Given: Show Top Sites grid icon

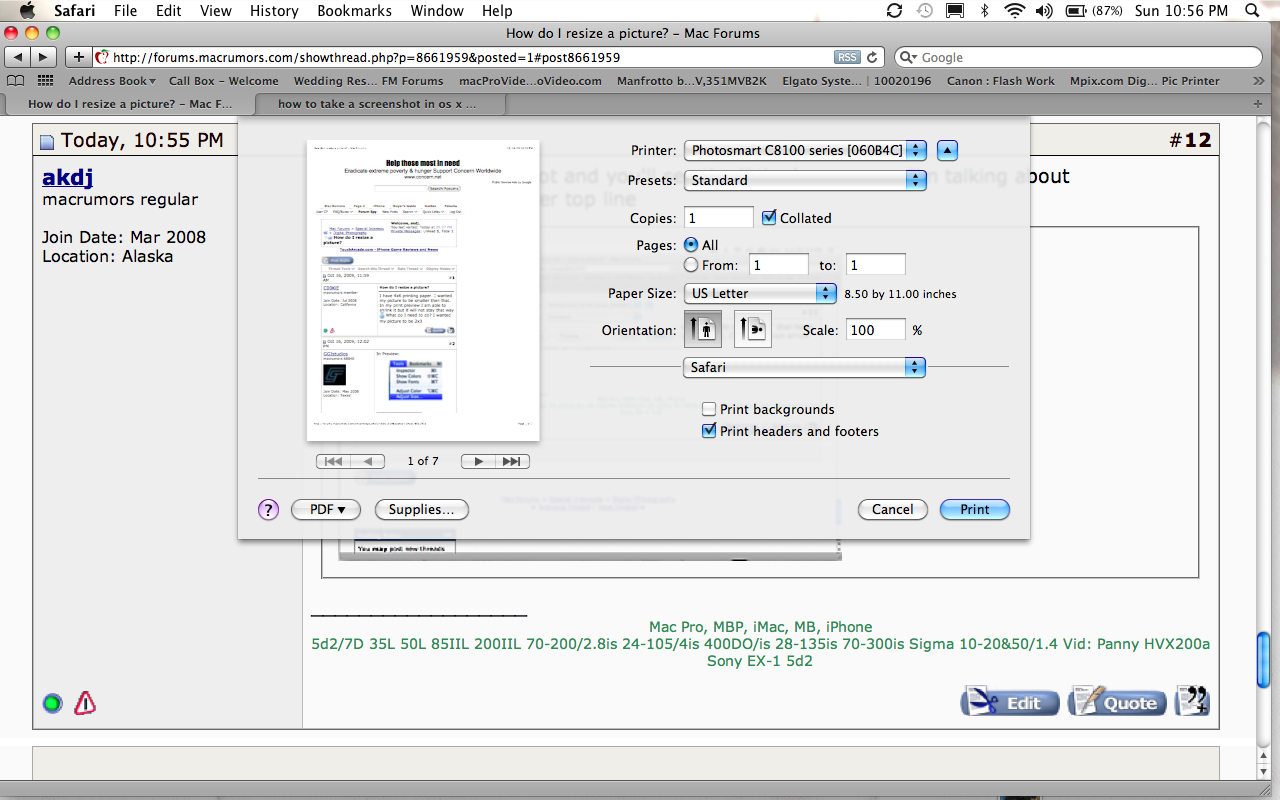Looking at the screenshot, I should [45, 81].
